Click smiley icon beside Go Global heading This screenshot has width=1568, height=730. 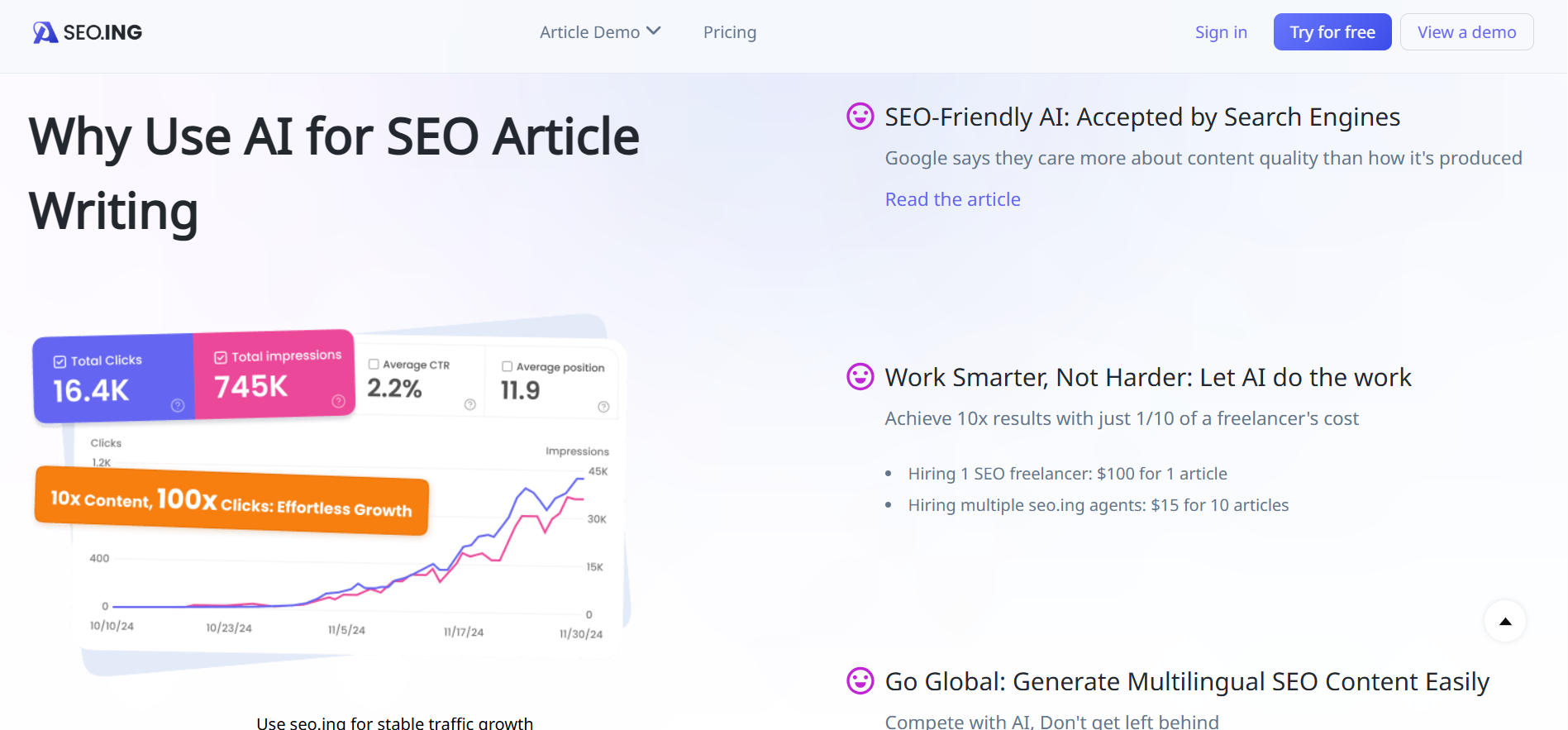coord(860,681)
